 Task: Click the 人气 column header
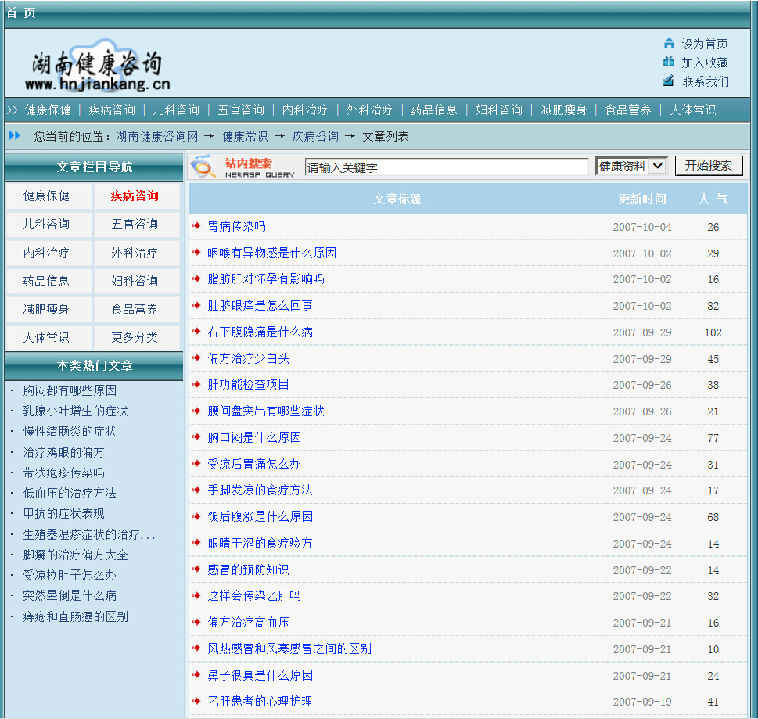point(713,199)
